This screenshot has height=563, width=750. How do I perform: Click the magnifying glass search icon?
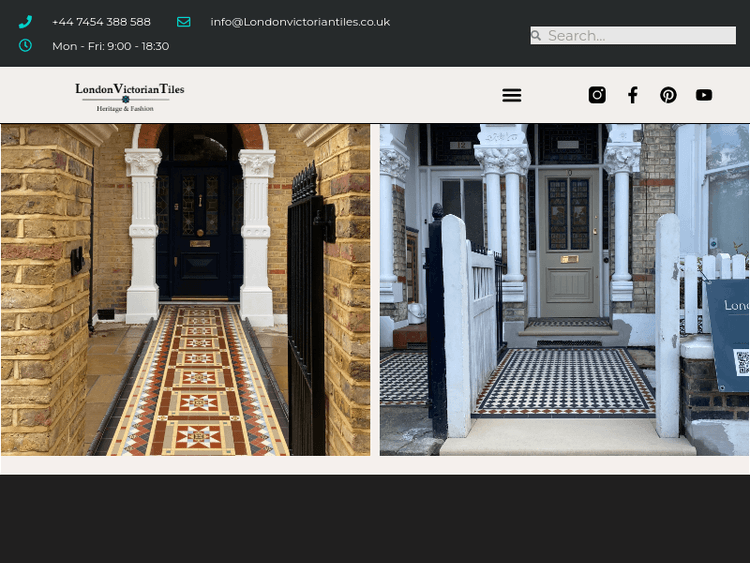pyautogui.click(x=537, y=36)
